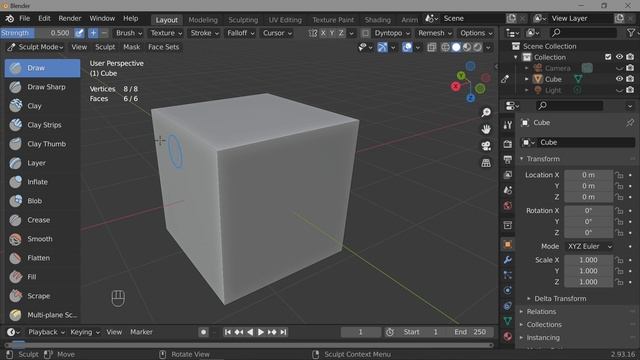
Task: Click the current frame number field
Action: 360,332
